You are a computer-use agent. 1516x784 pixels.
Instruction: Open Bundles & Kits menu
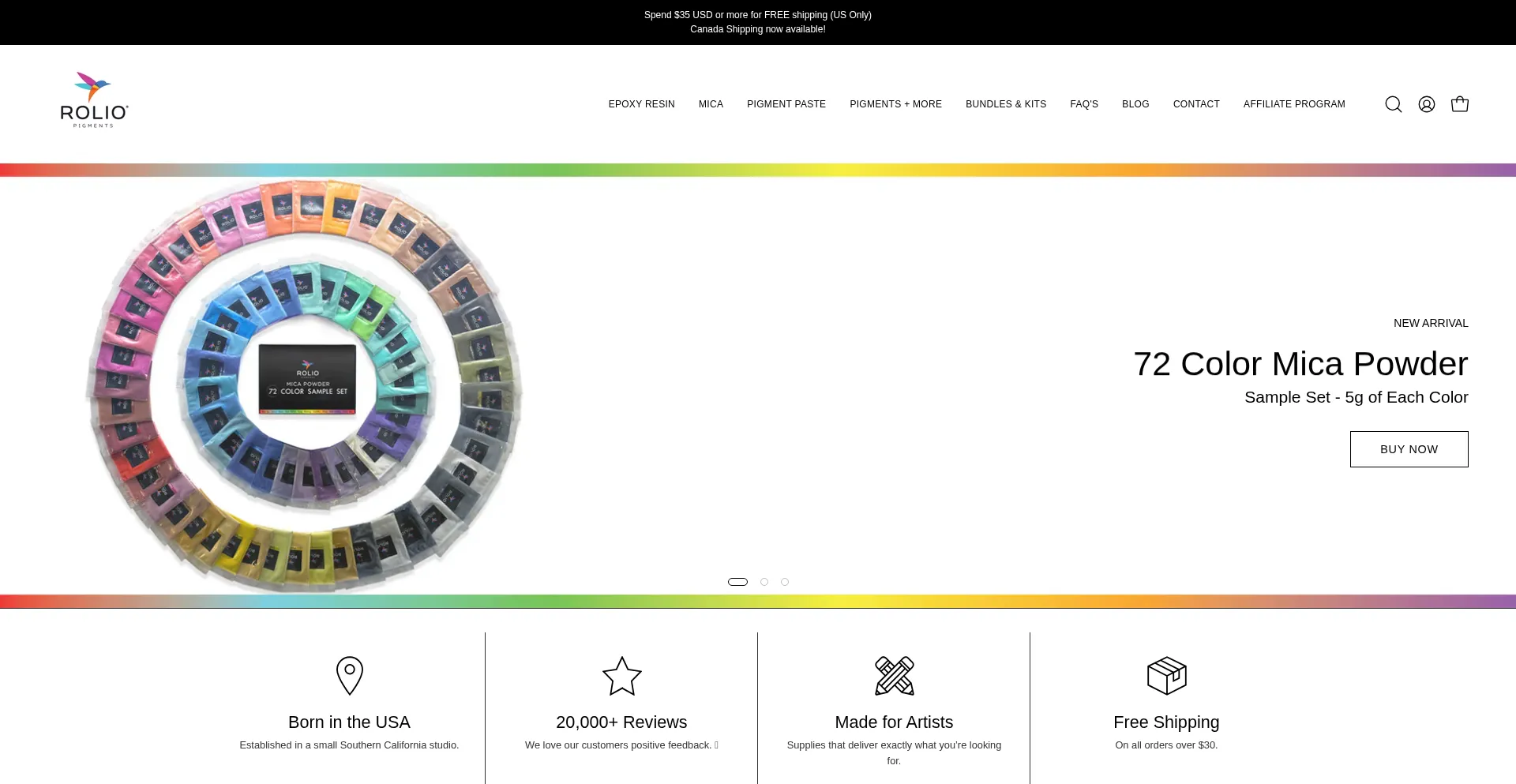pyautogui.click(x=1006, y=104)
